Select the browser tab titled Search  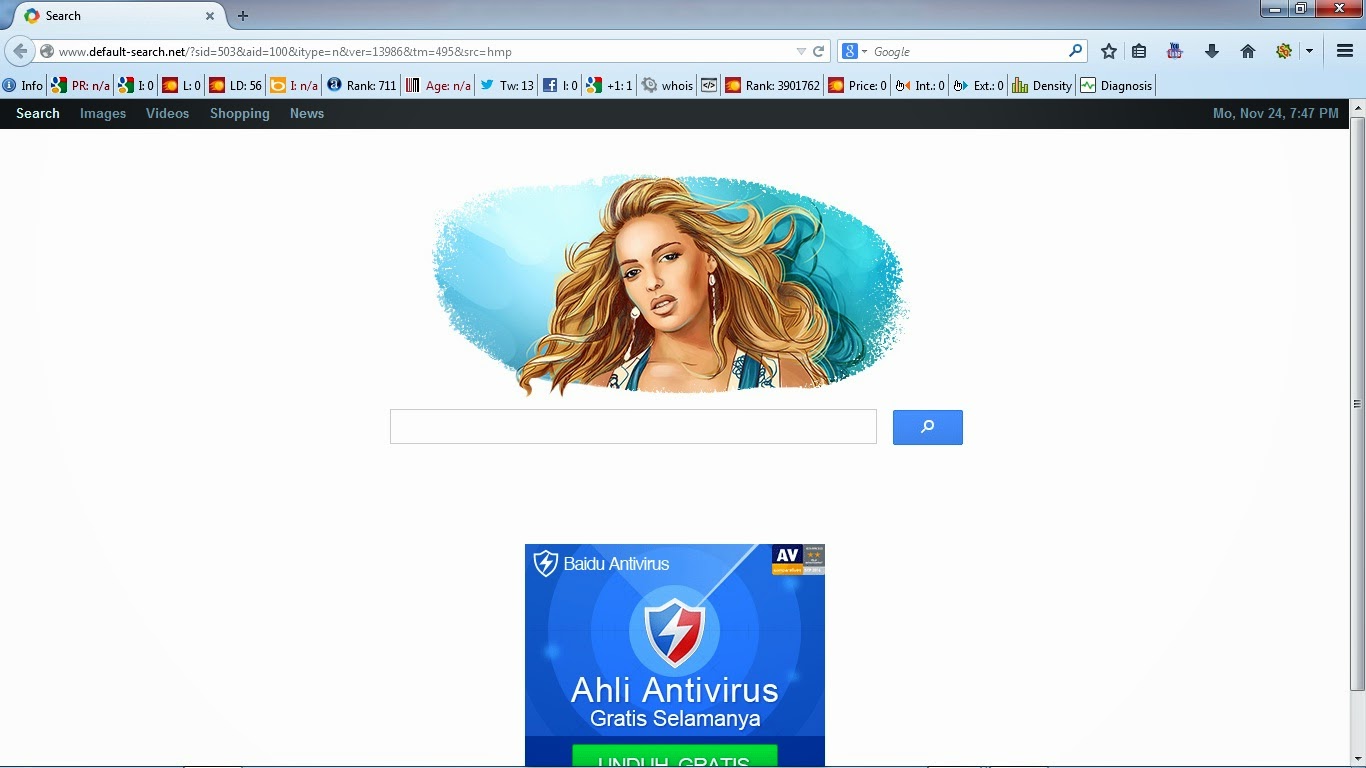pos(120,16)
